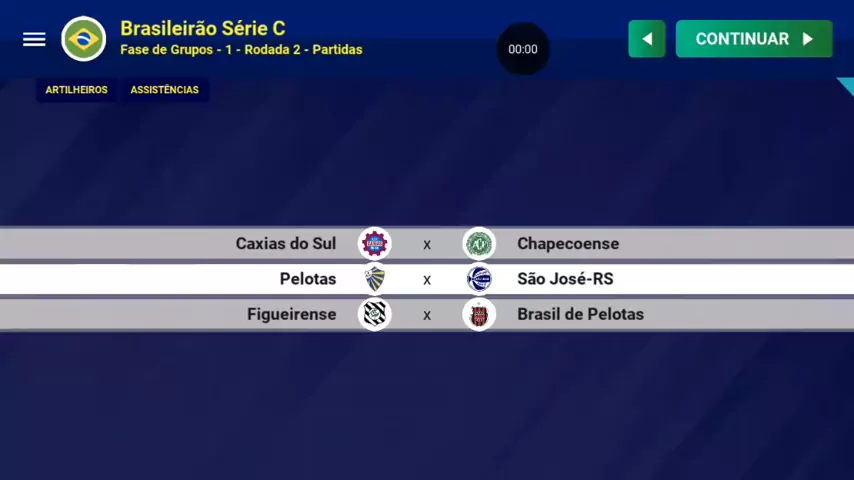Click the Brasil de Pelotas club crest
Screen dimensions: 854x480
point(479,314)
